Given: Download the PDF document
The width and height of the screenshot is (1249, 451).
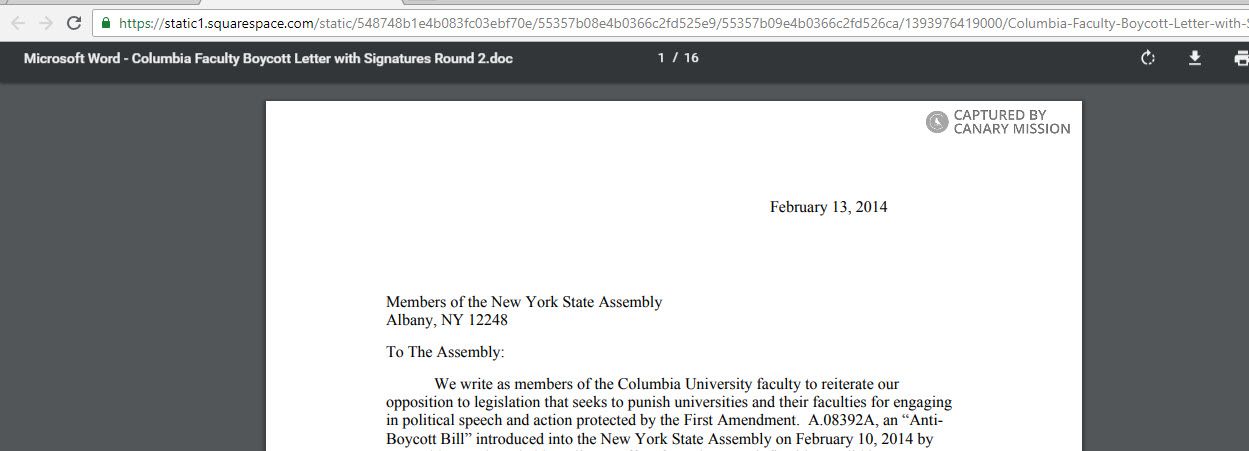Looking at the screenshot, I should 1194,58.
